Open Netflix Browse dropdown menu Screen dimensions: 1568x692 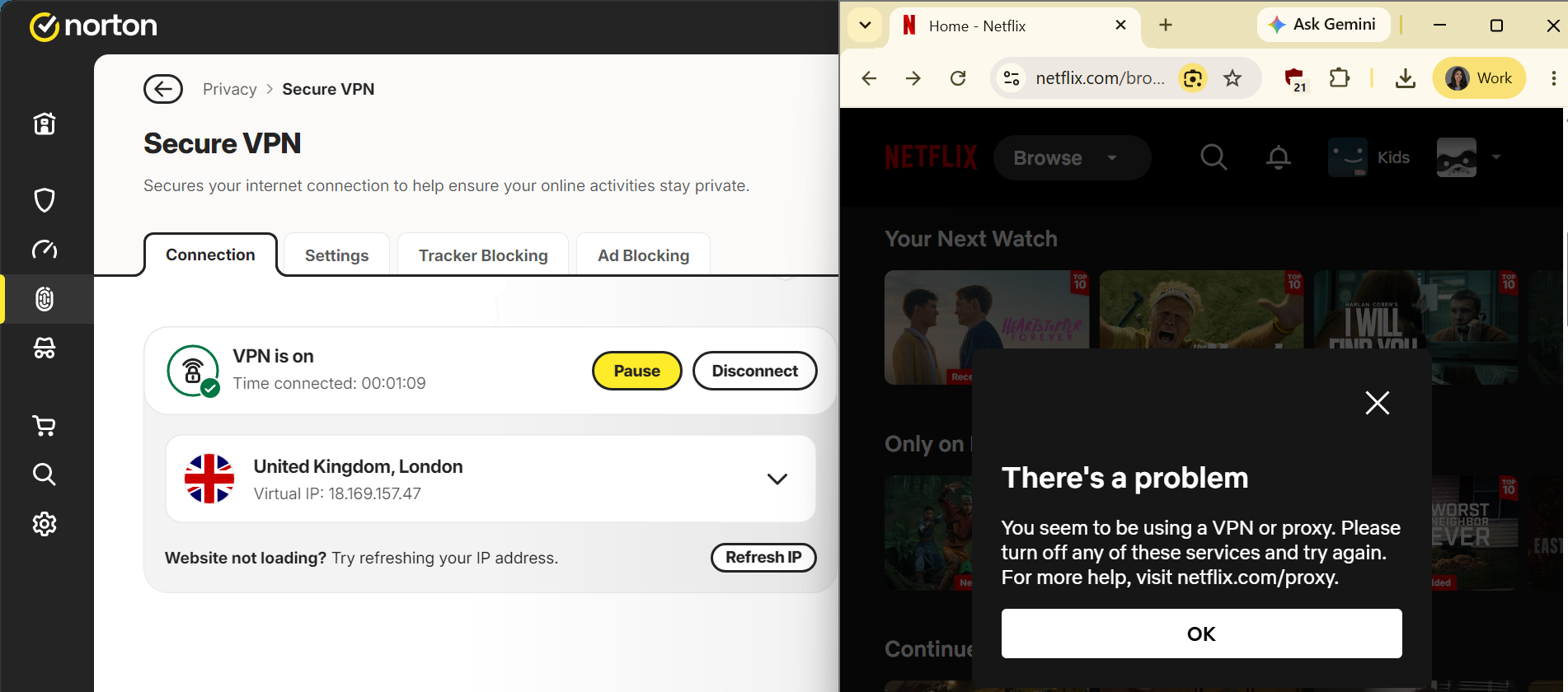(1072, 157)
